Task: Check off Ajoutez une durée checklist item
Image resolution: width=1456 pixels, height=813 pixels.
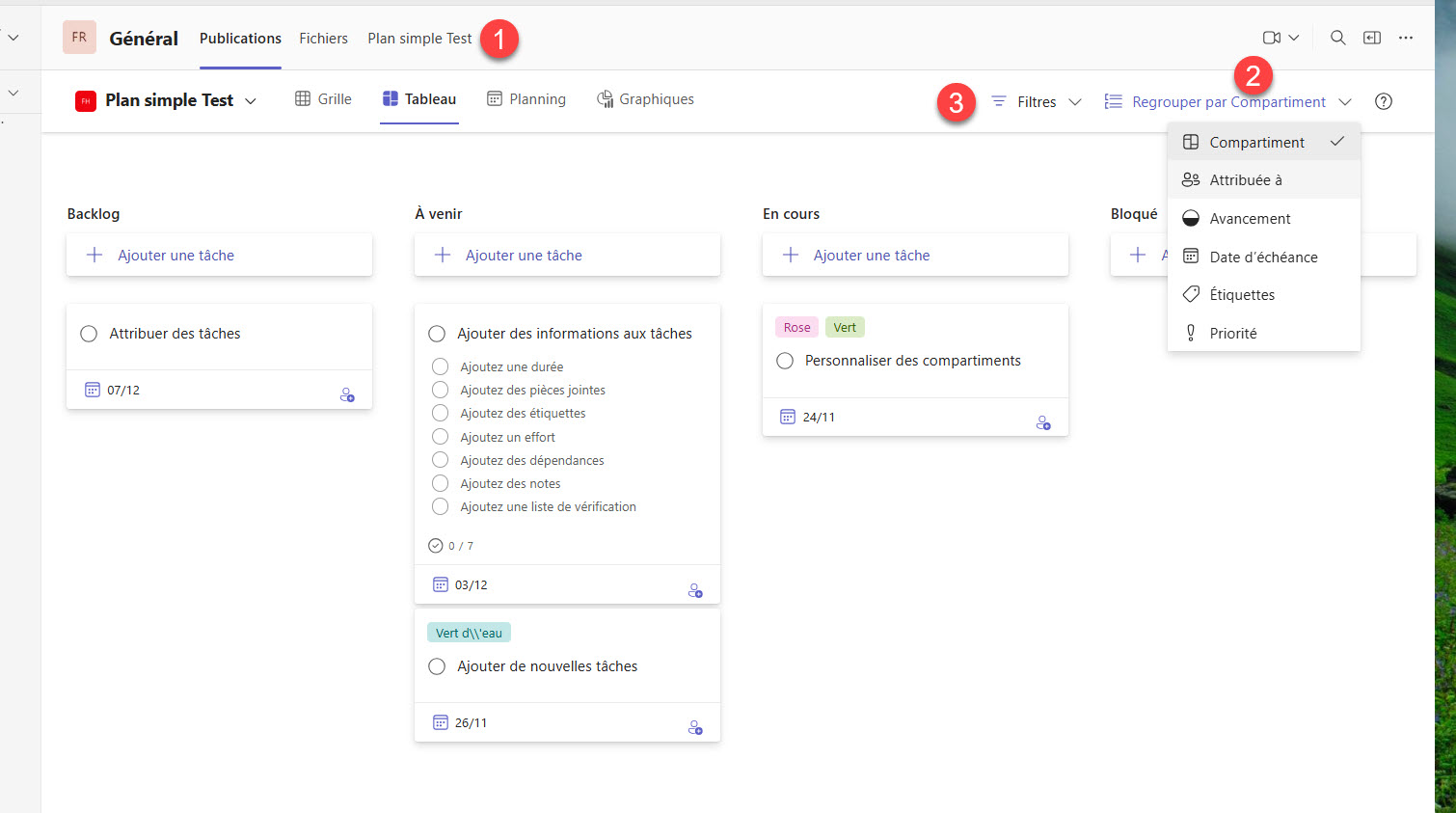Action: click(441, 366)
